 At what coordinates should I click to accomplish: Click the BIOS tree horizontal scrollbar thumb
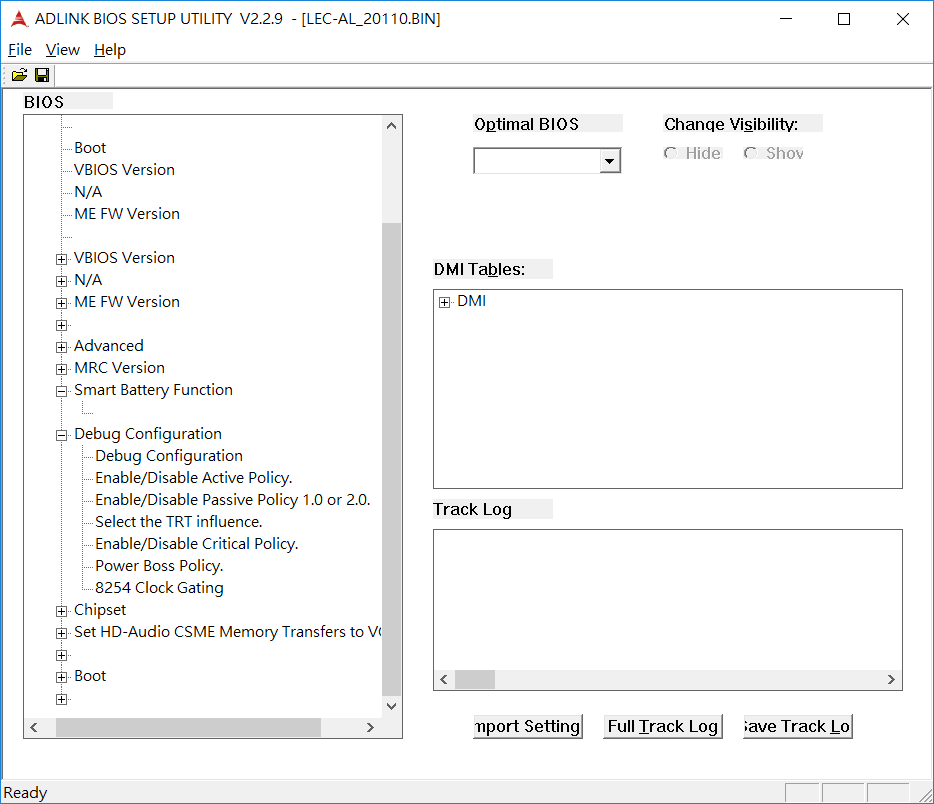point(188,727)
